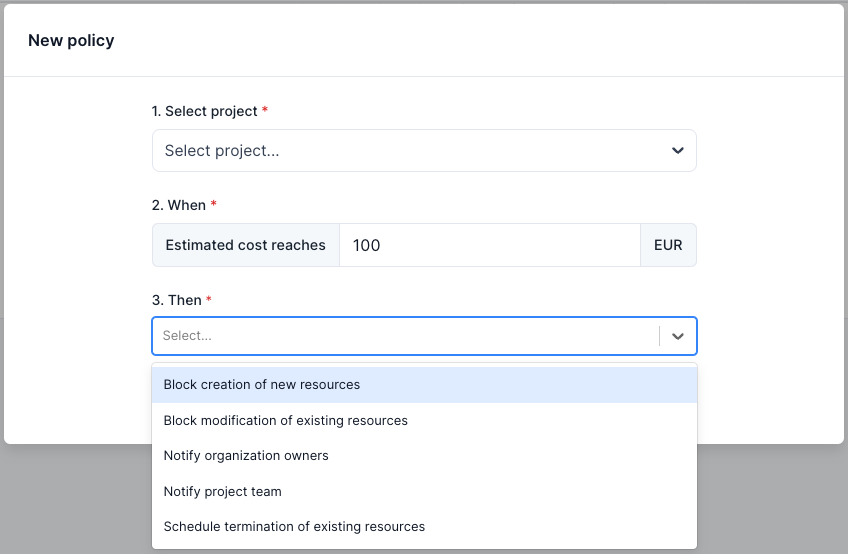Viewport: 848px width, 554px height.
Task: Select the 'Notify organization owners' option
Action: [246, 455]
